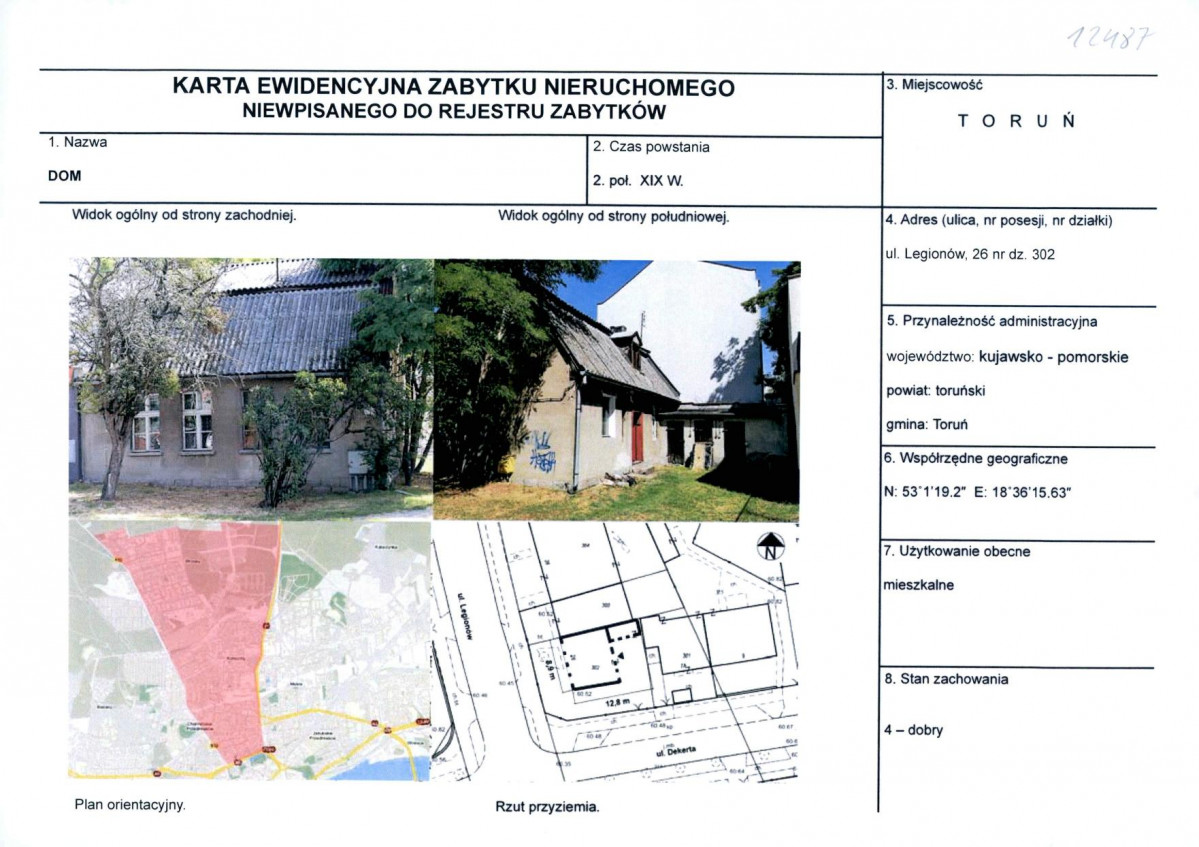Click the coordinates 'N: 53°1'19.2" E: 18°36'15.63"'

pos(976,493)
